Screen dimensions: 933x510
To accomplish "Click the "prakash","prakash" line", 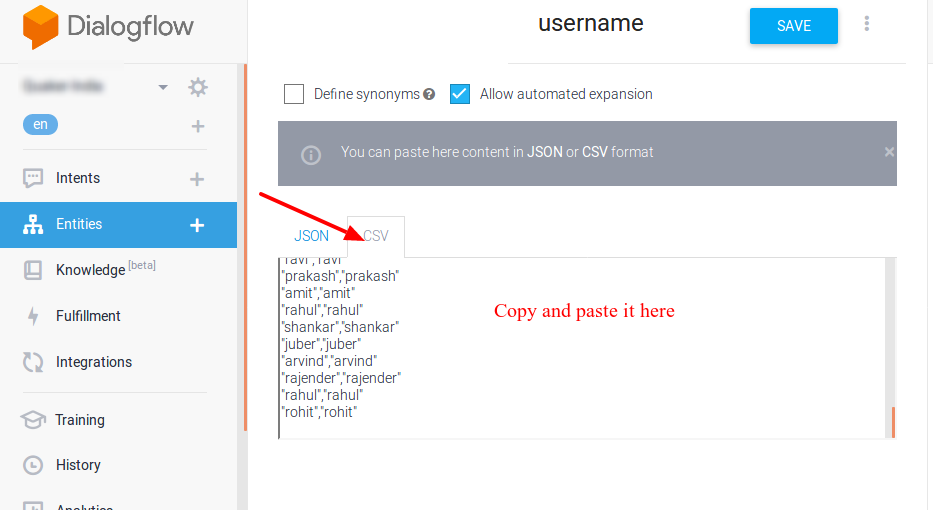I will coord(340,276).
